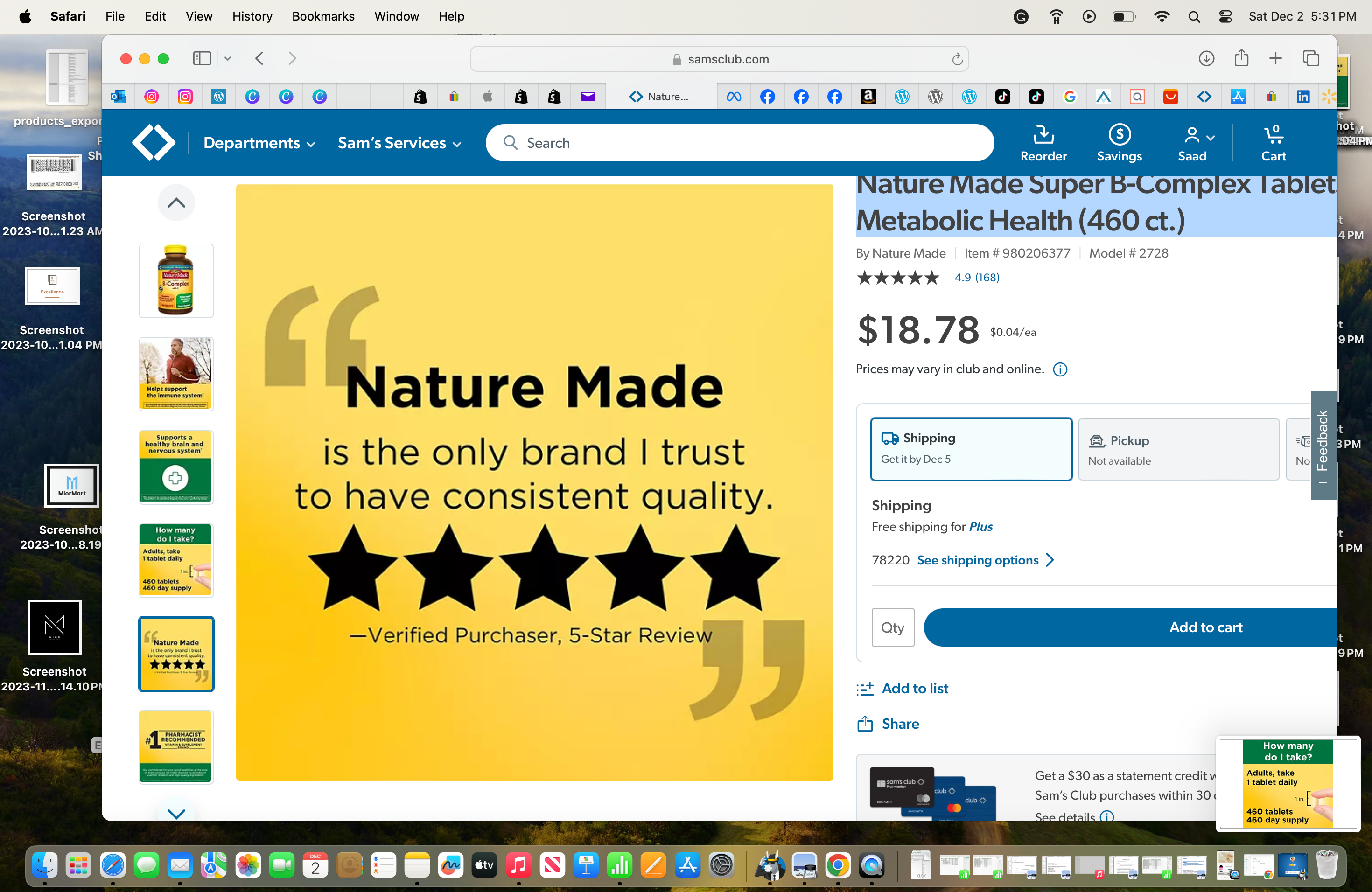
Task: Open Google Chrome in the Dock
Action: (x=838, y=865)
